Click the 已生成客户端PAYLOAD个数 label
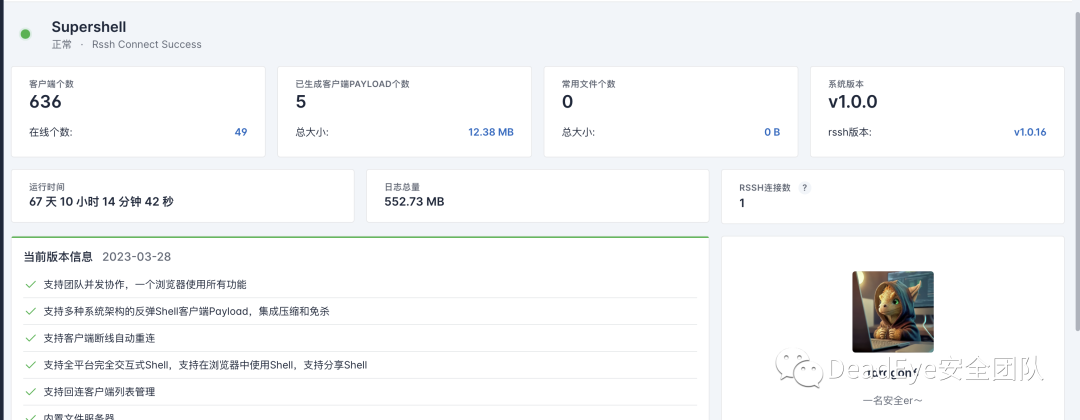The image size is (1080, 420). tap(352, 83)
